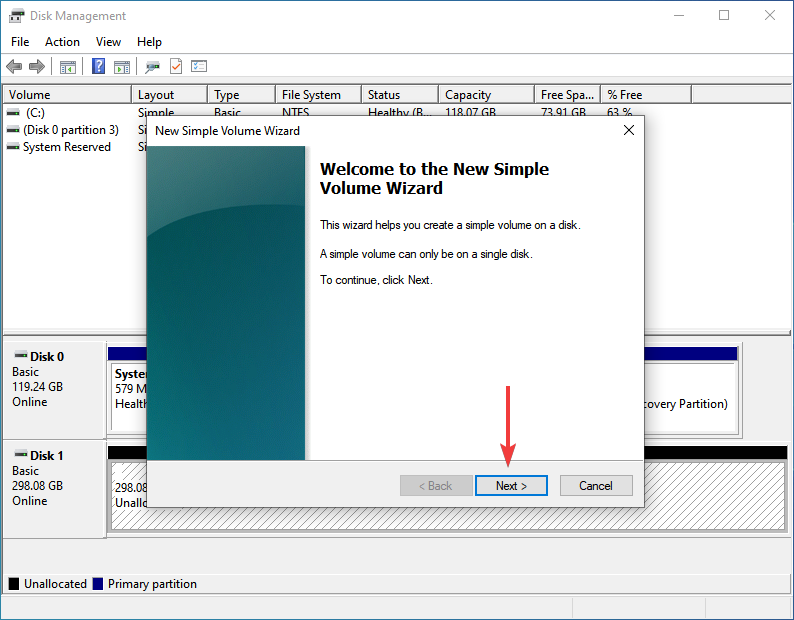Click the disabled Back button
The image size is (794, 620).
point(436,486)
